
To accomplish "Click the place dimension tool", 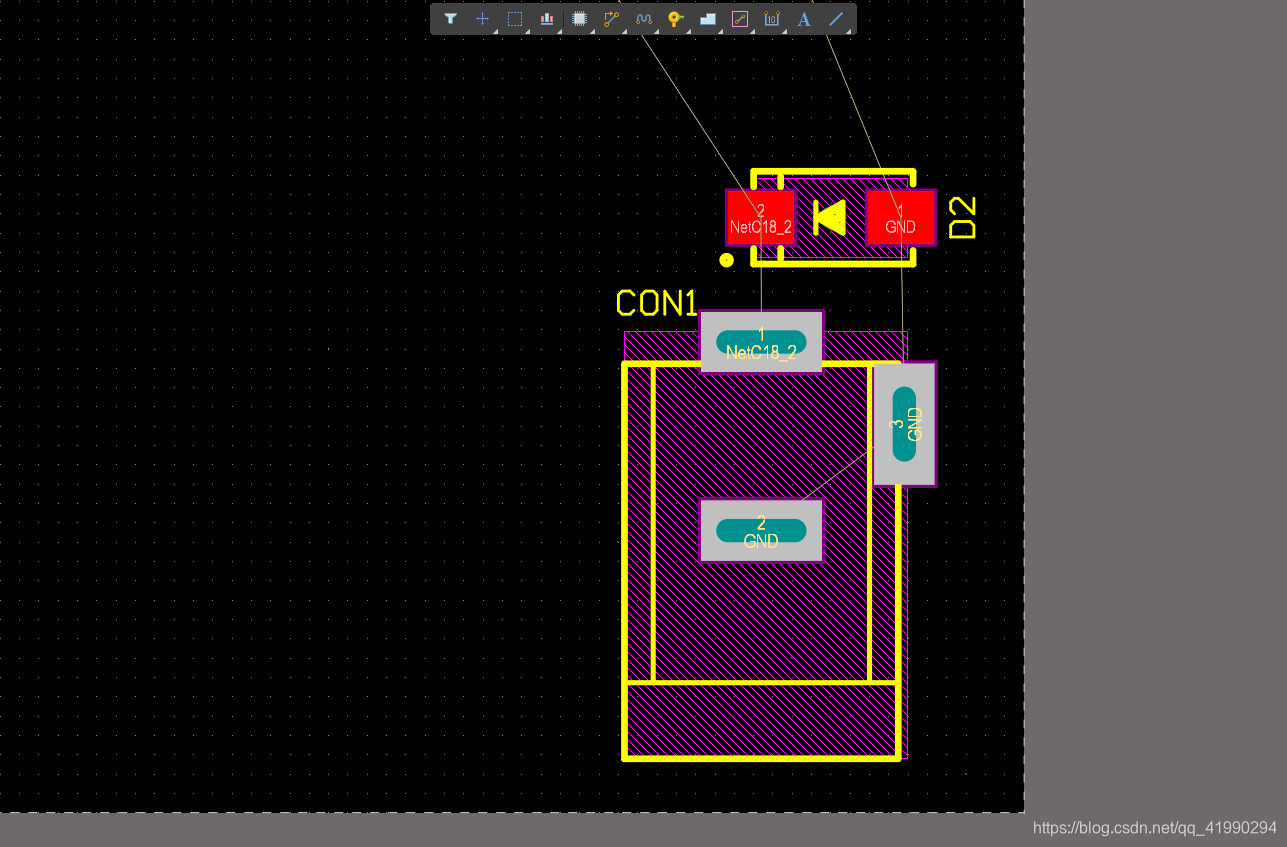I will coord(772,19).
